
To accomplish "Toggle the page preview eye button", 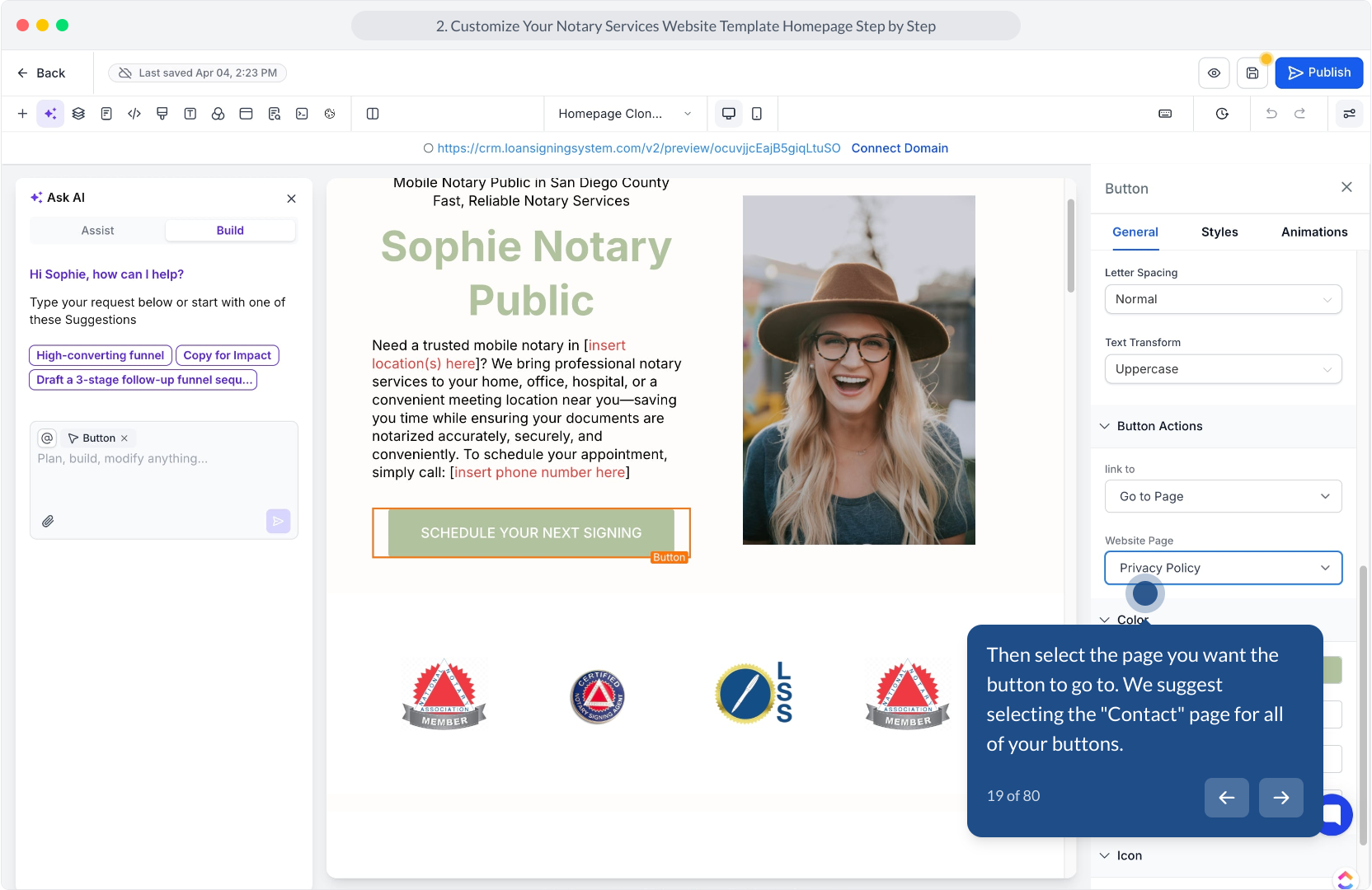I will 1214,73.
